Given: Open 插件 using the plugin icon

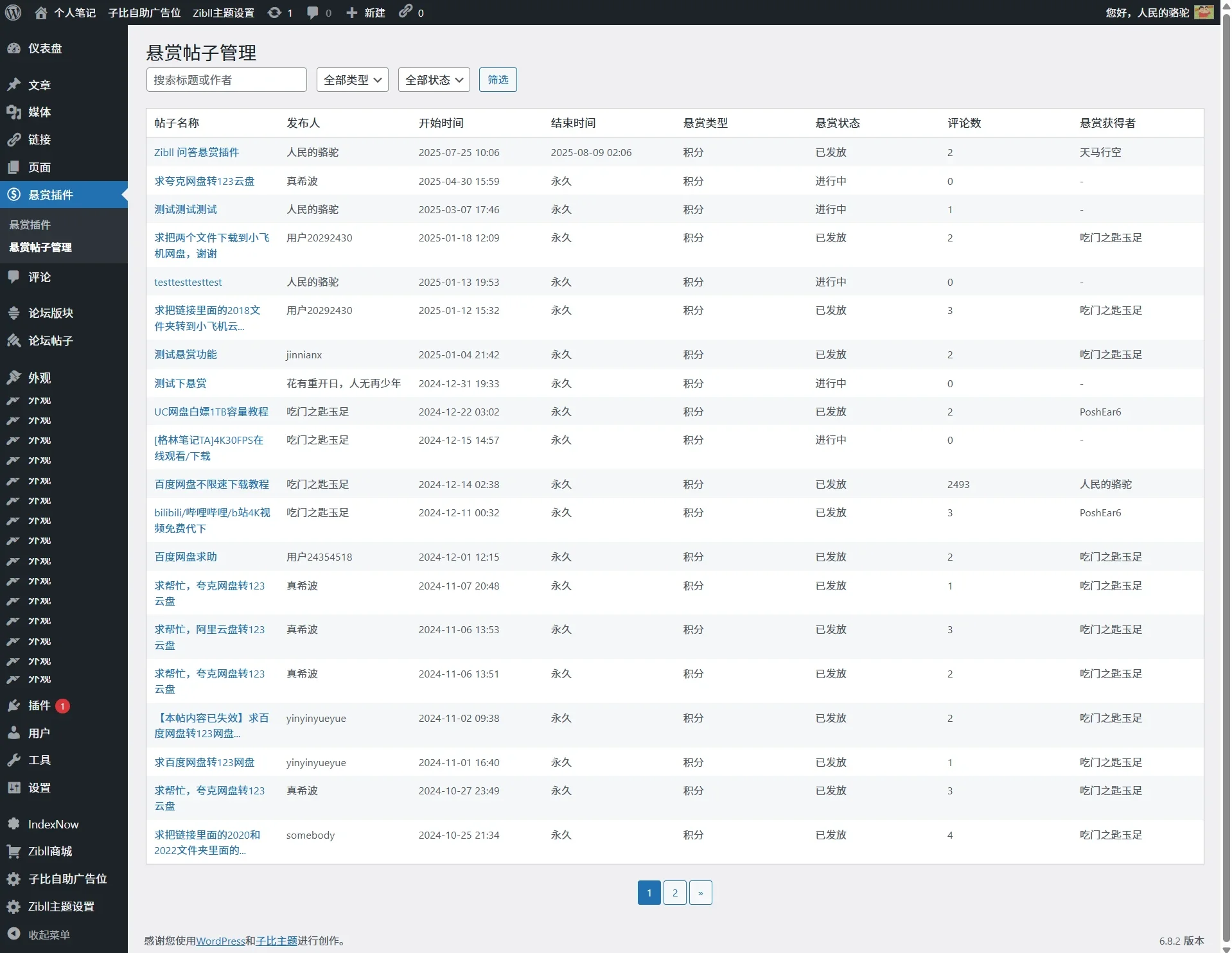Looking at the screenshot, I should [x=14, y=705].
